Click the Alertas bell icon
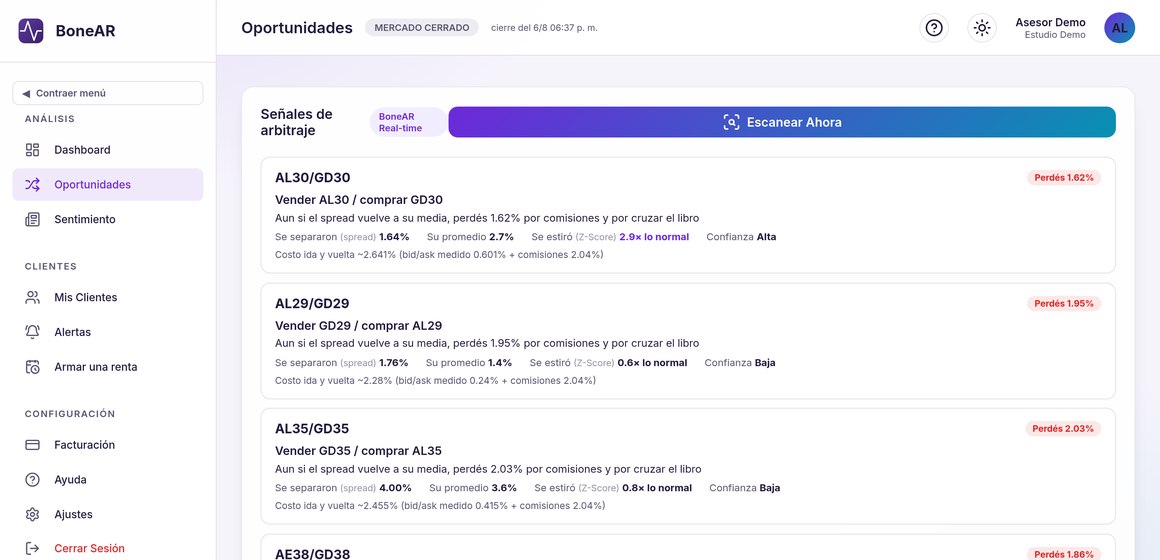Viewport: 1160px width, 560px height. (33, 332)
